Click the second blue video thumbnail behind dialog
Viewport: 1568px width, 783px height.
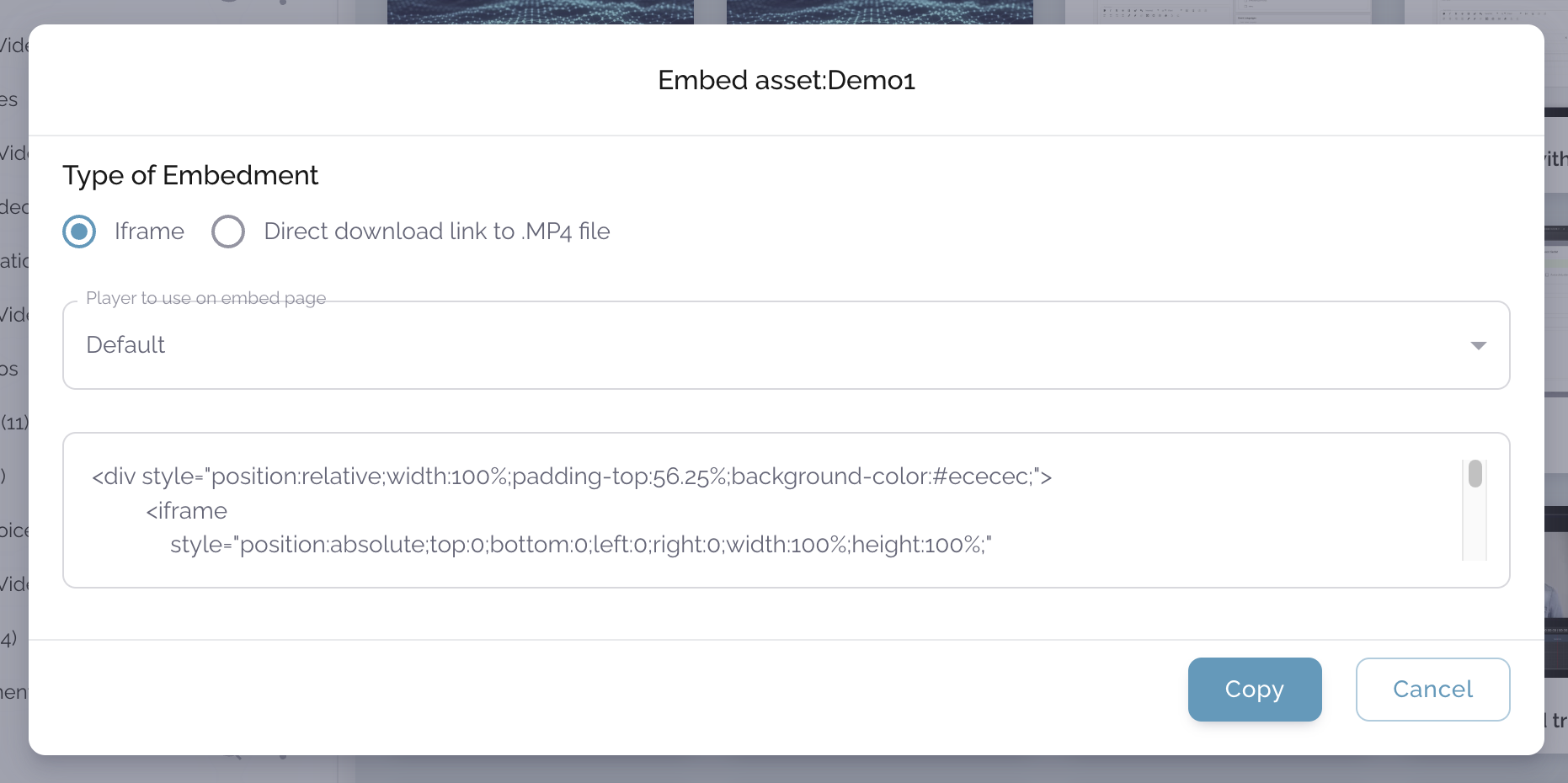(879, 11)
